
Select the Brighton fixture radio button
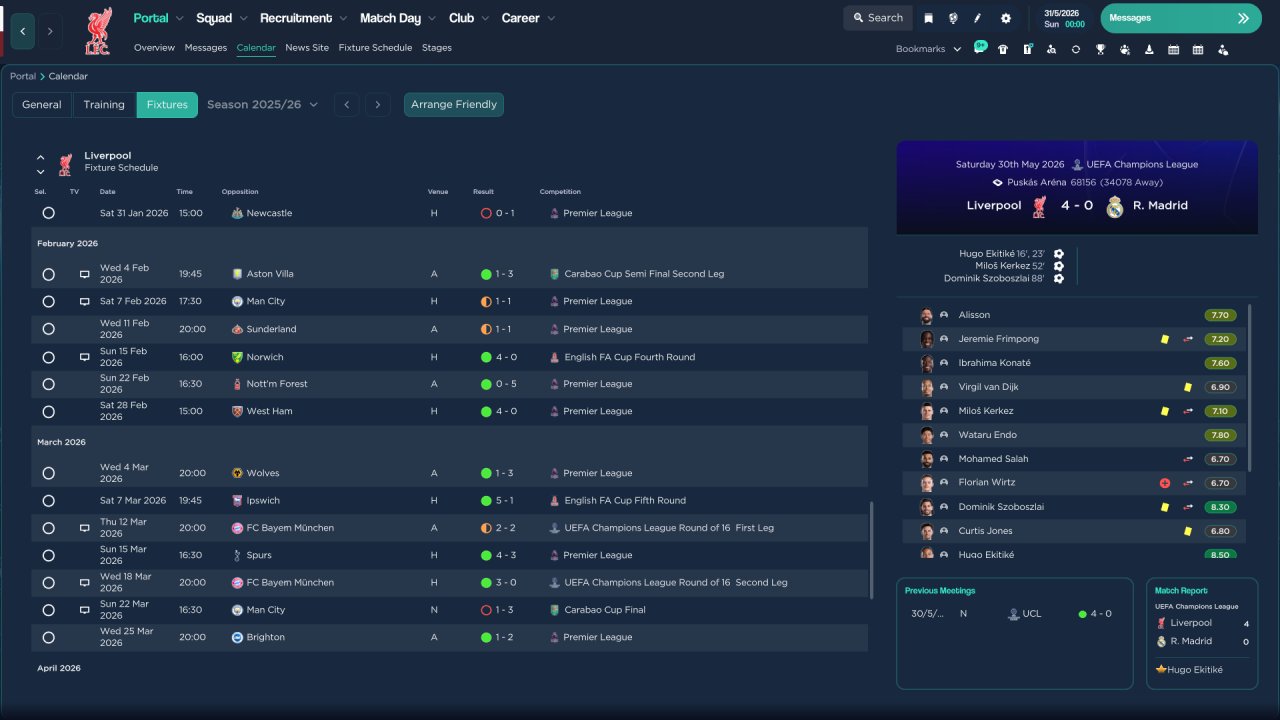click(x=48, y=637)
